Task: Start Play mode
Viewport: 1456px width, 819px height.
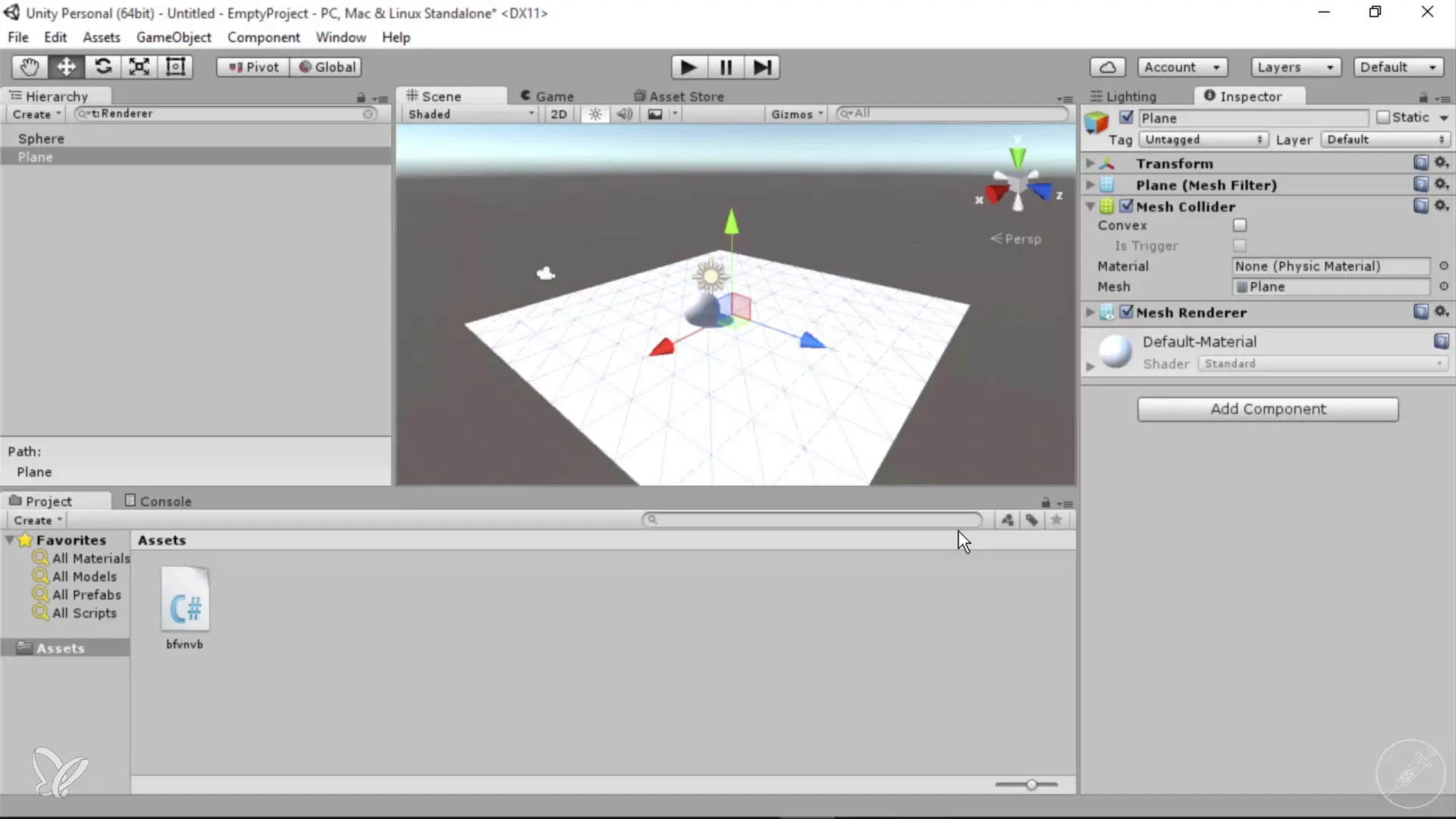Action: [x=689, y=67]
